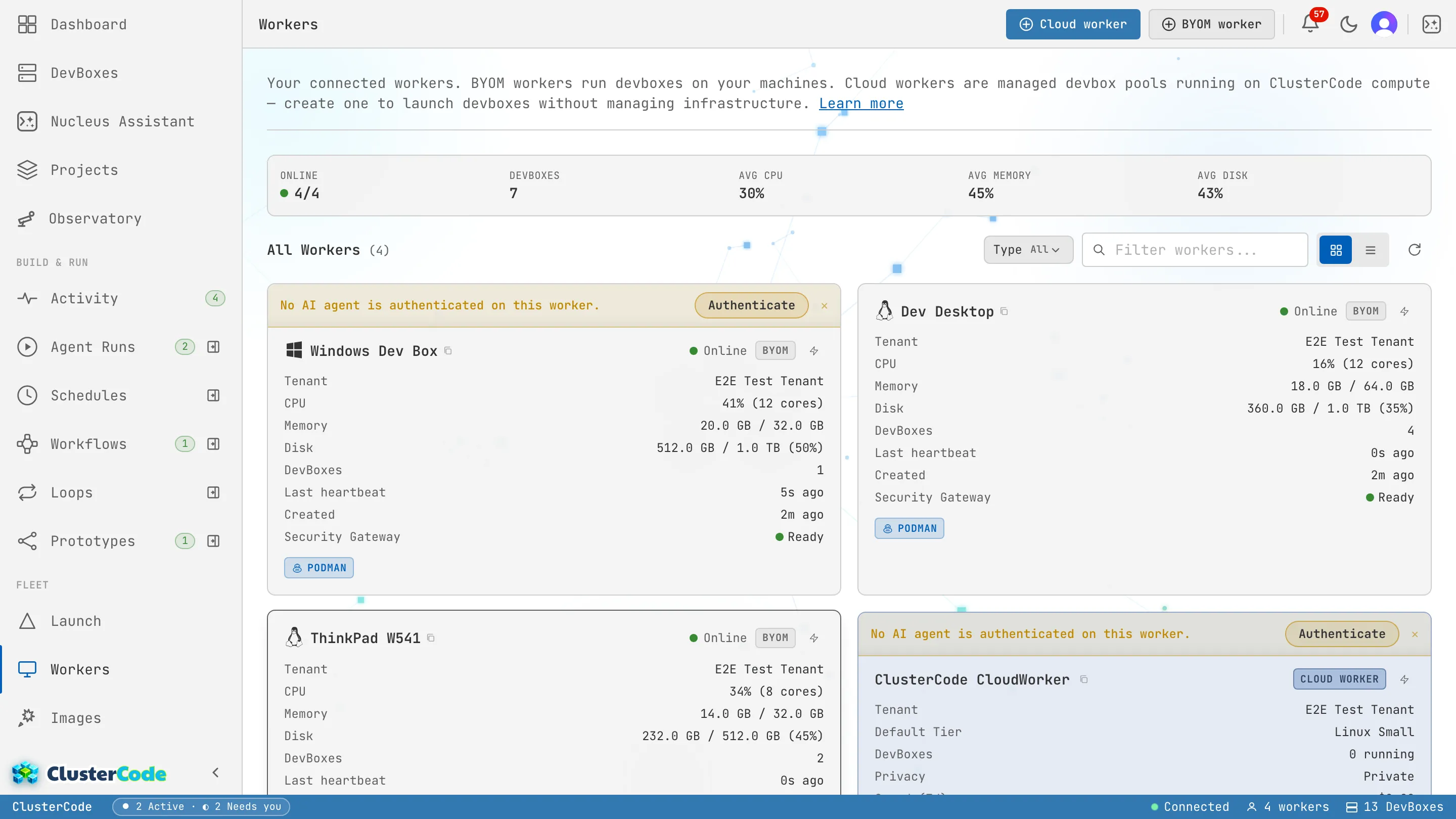Open notifications bell

coord(1310,24)
